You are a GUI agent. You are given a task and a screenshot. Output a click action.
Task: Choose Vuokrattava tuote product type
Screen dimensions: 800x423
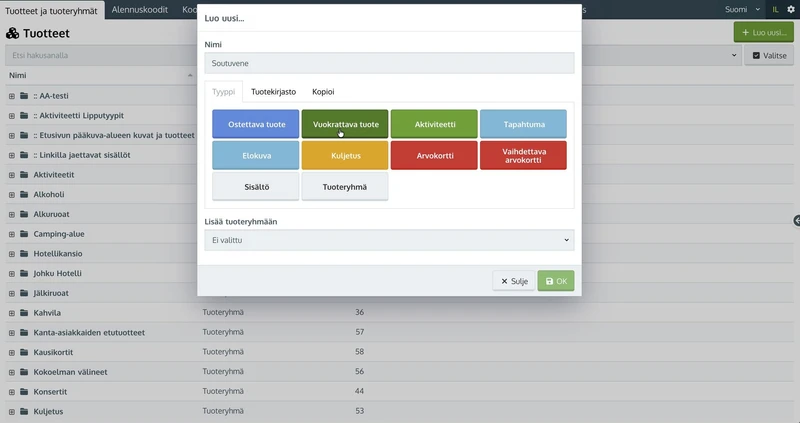(345, 124)
